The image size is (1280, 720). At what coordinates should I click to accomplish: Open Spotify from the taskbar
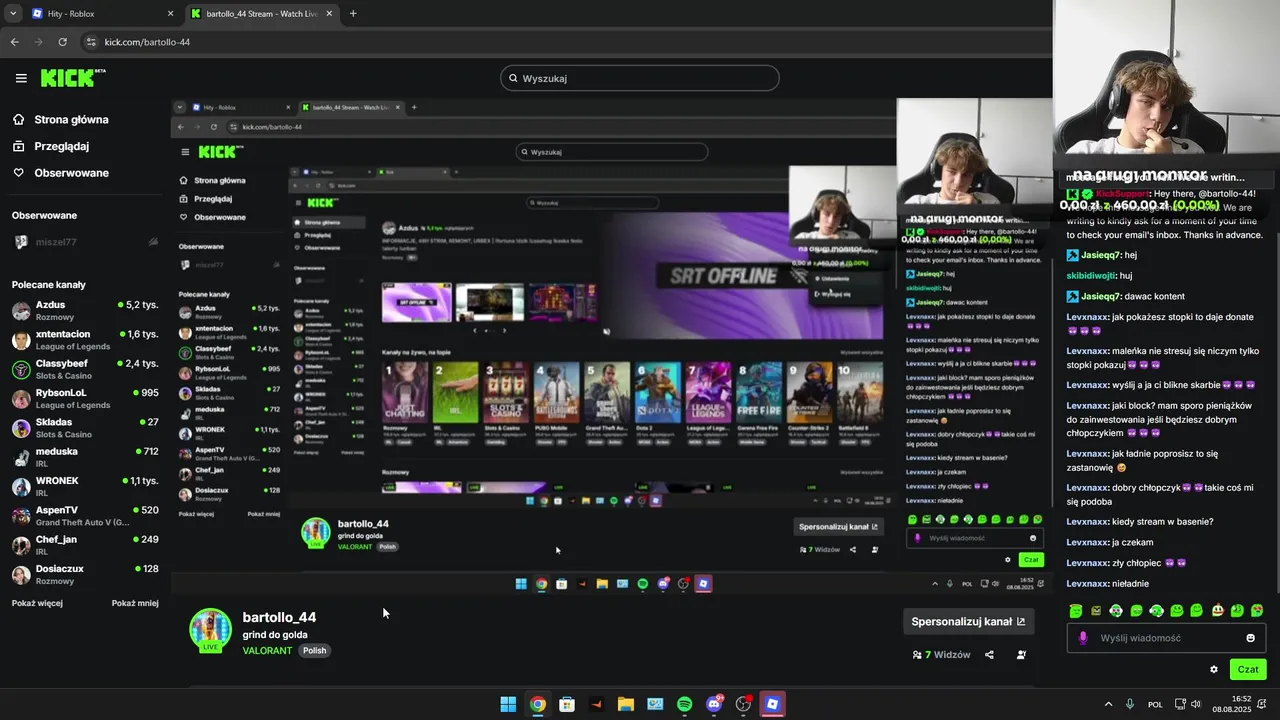(x=685, y=704)
